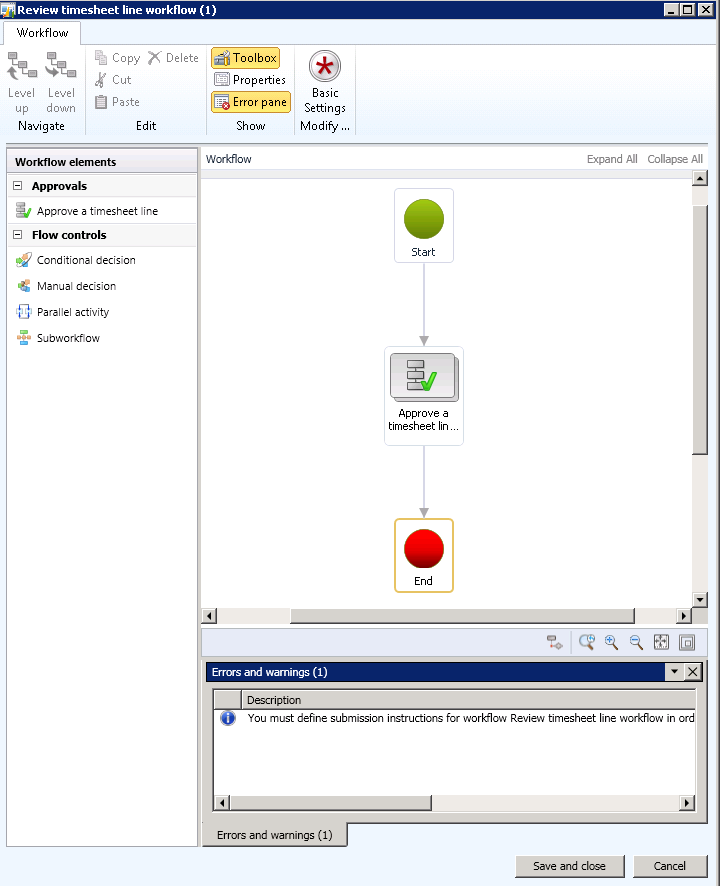Collapse the Approvals group
The image size is (720, 886).
pyautogui.click(x=17, y=186)
